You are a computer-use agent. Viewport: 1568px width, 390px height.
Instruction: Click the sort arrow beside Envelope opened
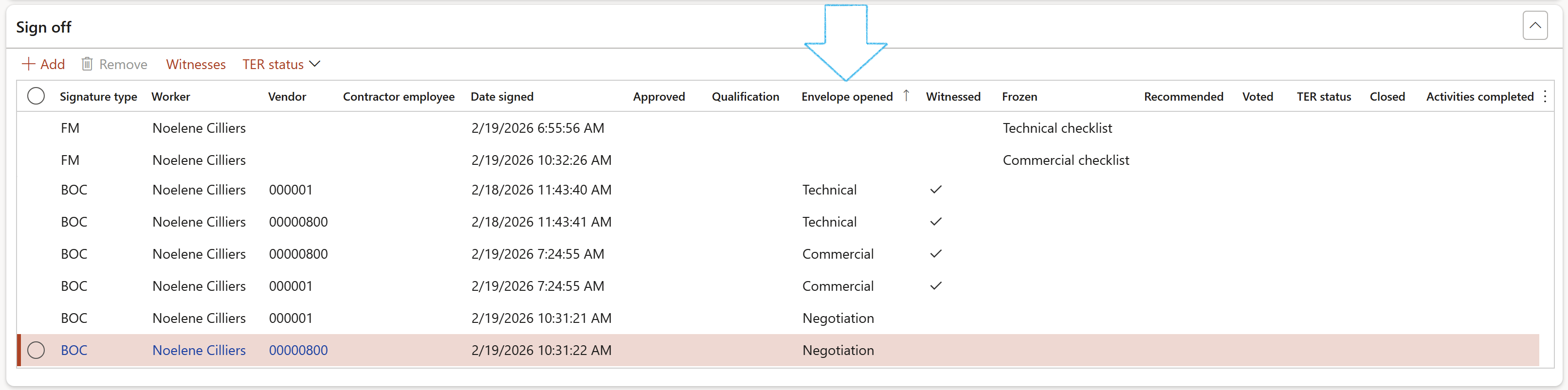[906, 95]
